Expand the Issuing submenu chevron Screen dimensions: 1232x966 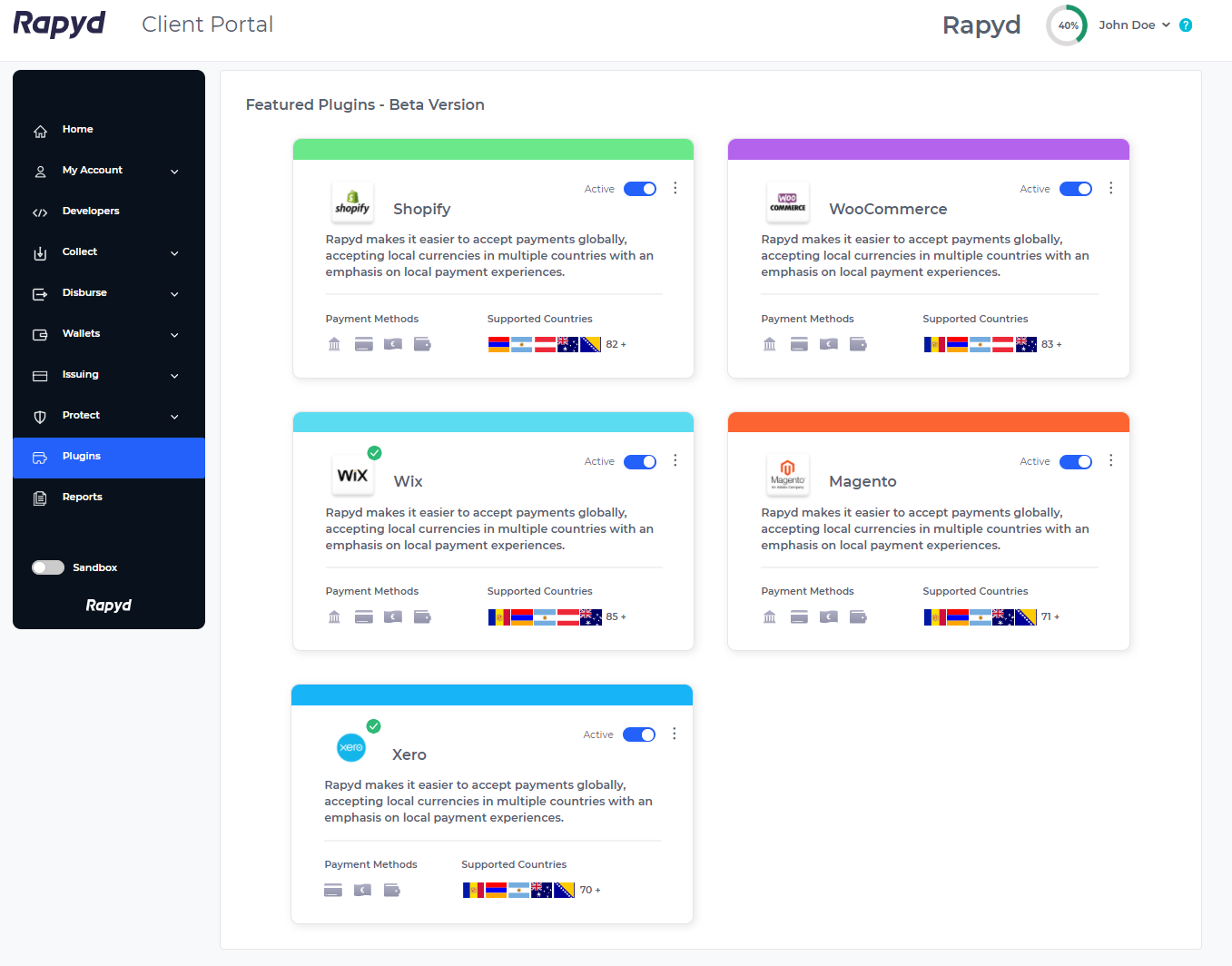point(174,376)
